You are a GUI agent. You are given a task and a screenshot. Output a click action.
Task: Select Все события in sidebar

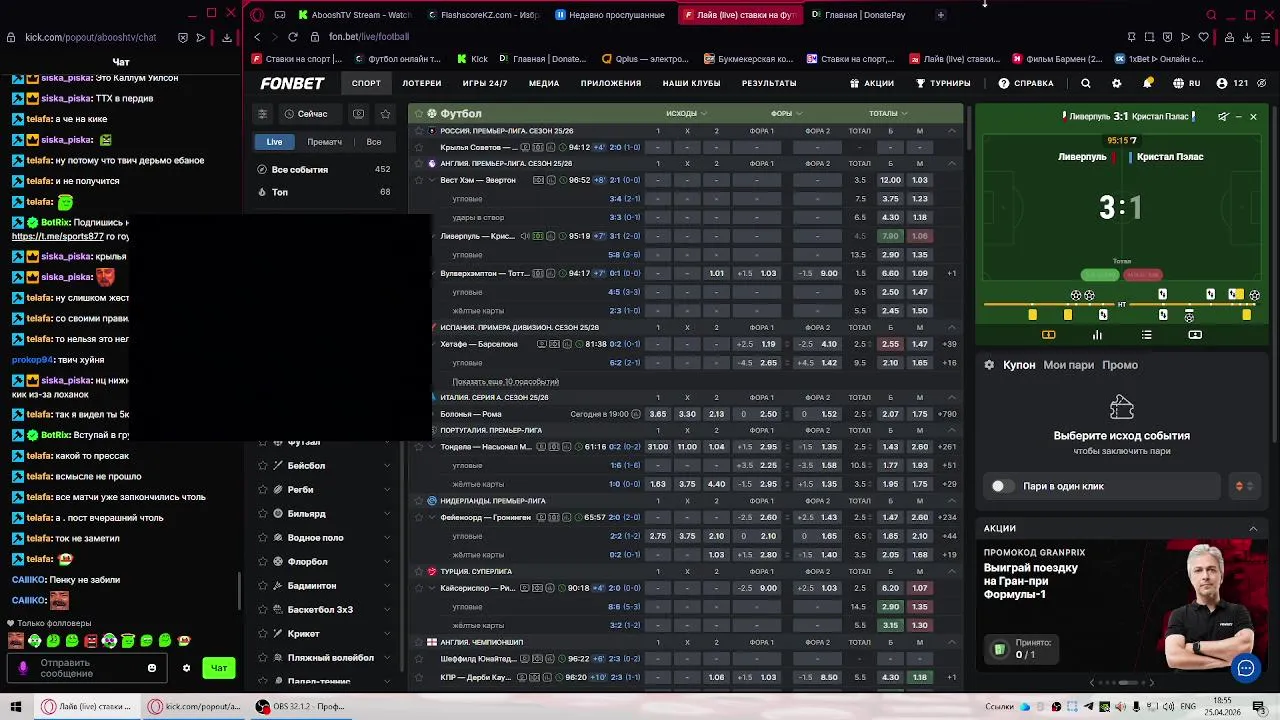click(324, 170)
